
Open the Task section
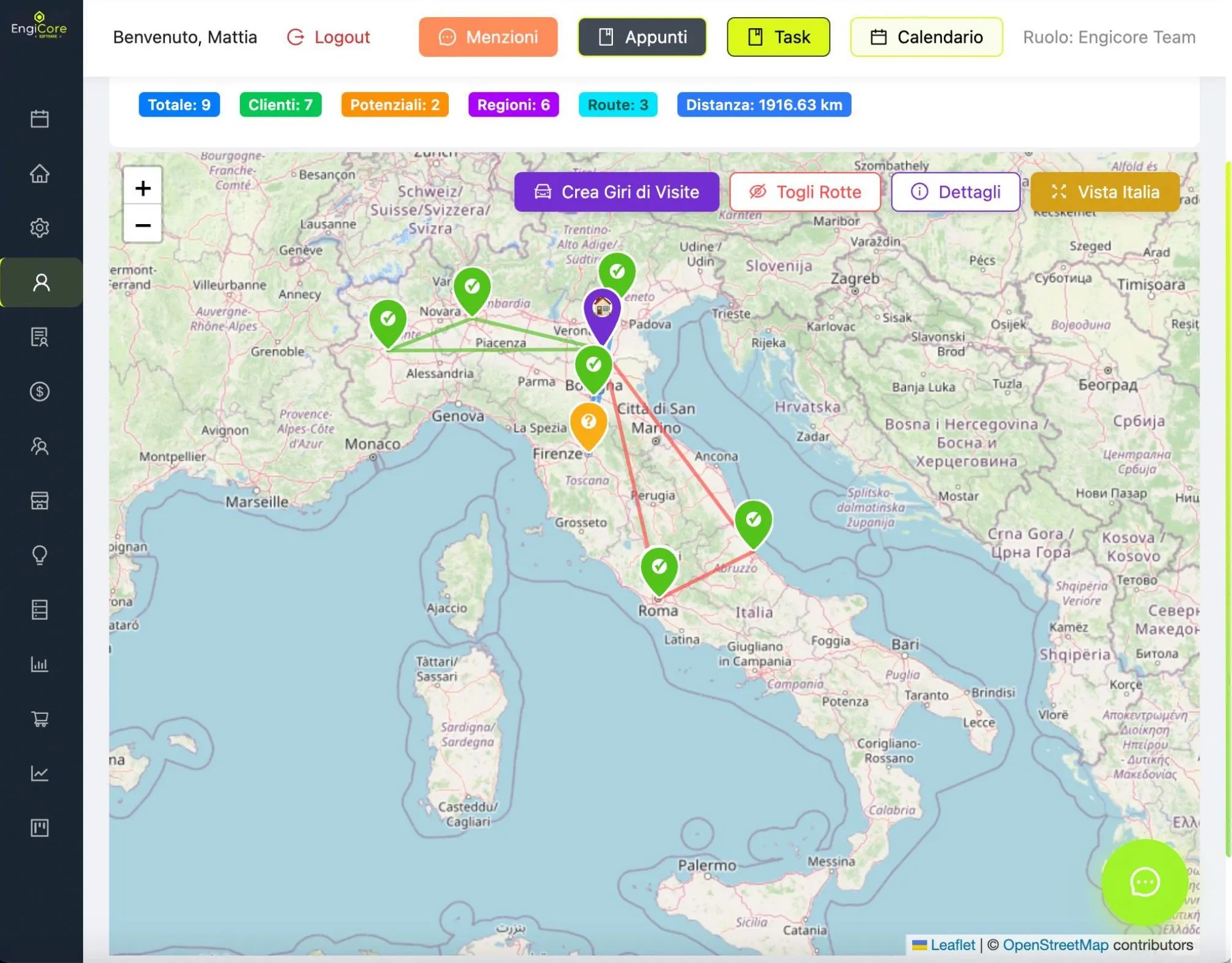tap(778, 37)
